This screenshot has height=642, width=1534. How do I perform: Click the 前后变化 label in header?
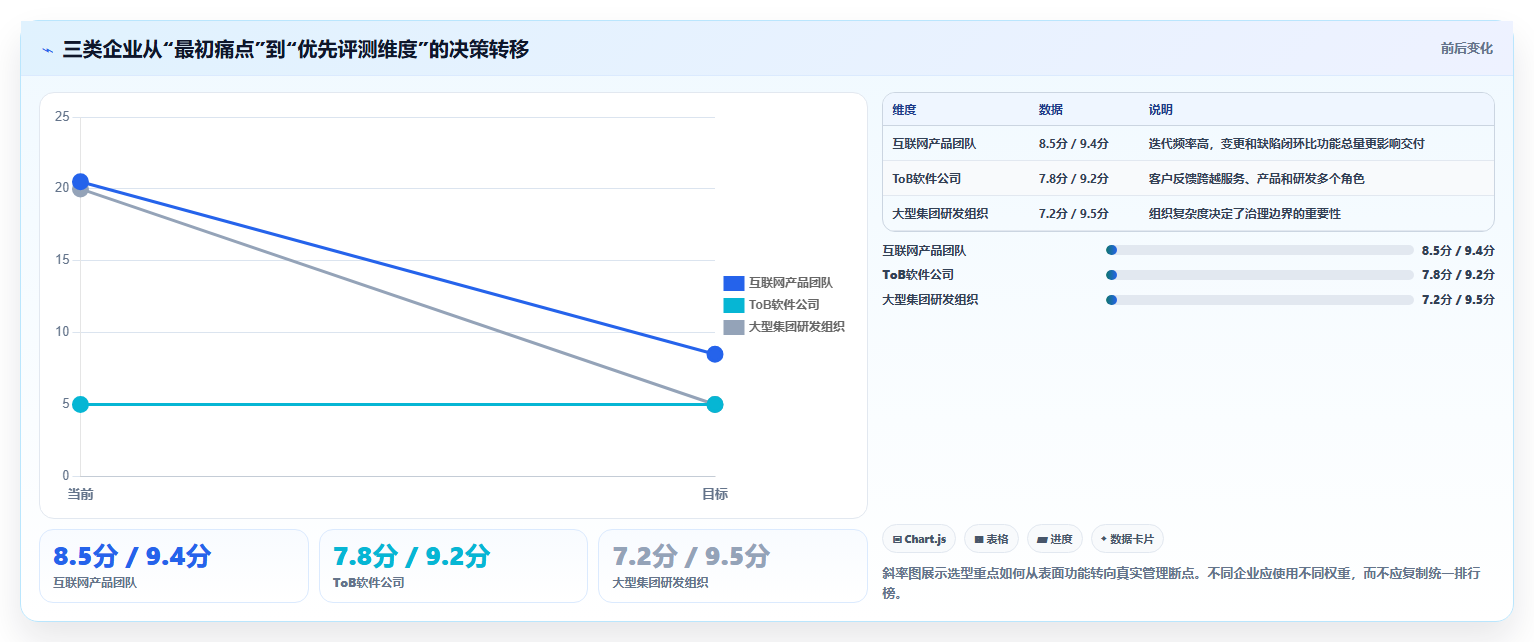(x=1466, y=49)
